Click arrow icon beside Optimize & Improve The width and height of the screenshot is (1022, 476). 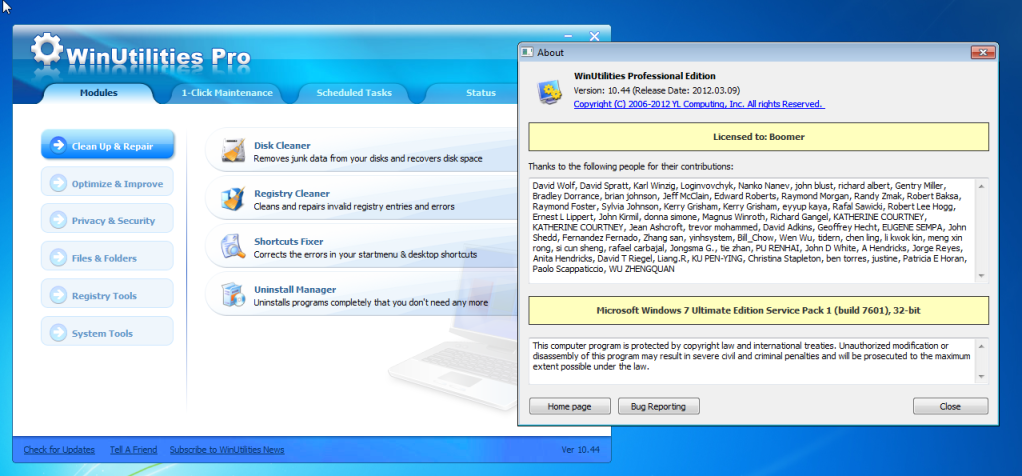point(58,184)
